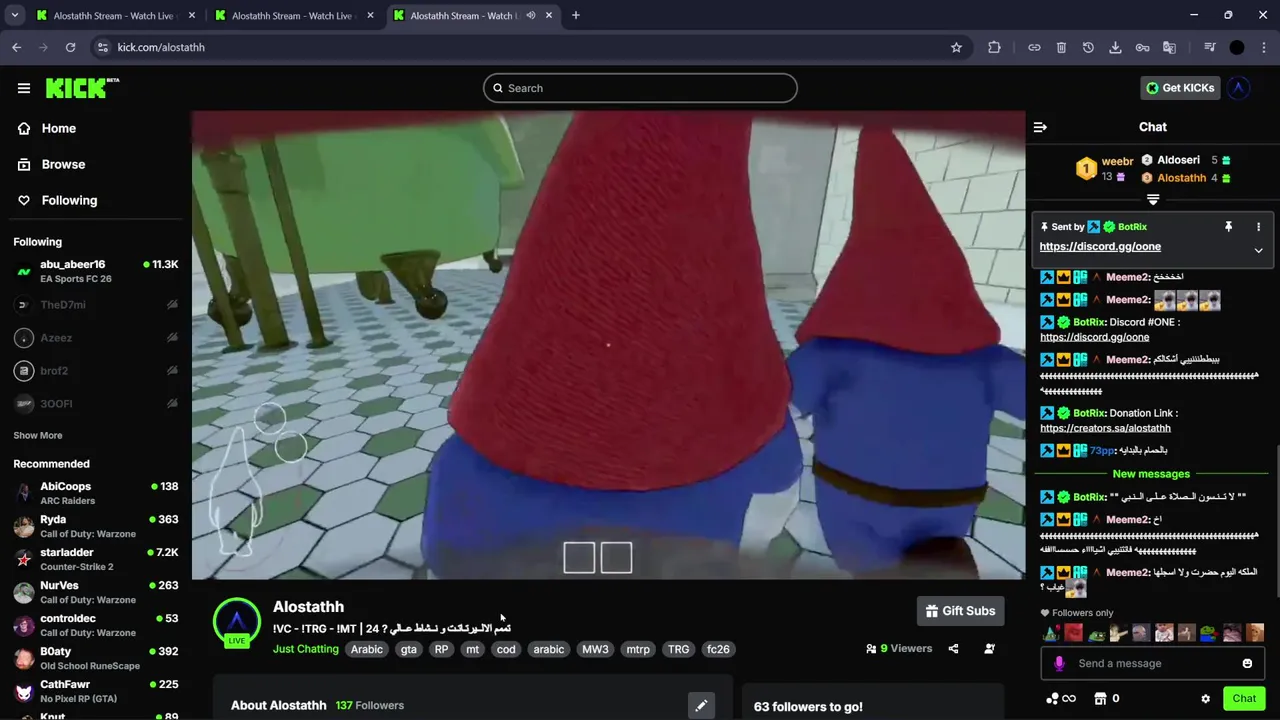Open the Kick shop icon in chat

pyautogui.click(x=1100, y=699)
